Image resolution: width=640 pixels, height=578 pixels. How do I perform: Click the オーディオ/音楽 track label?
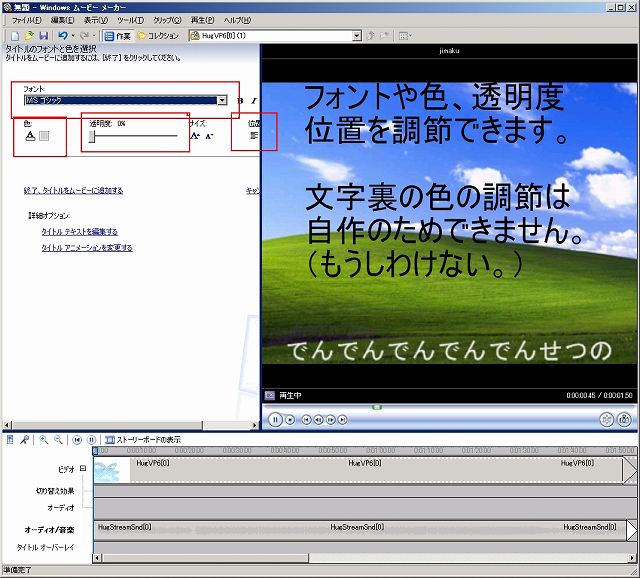click(x=49, y=530)
